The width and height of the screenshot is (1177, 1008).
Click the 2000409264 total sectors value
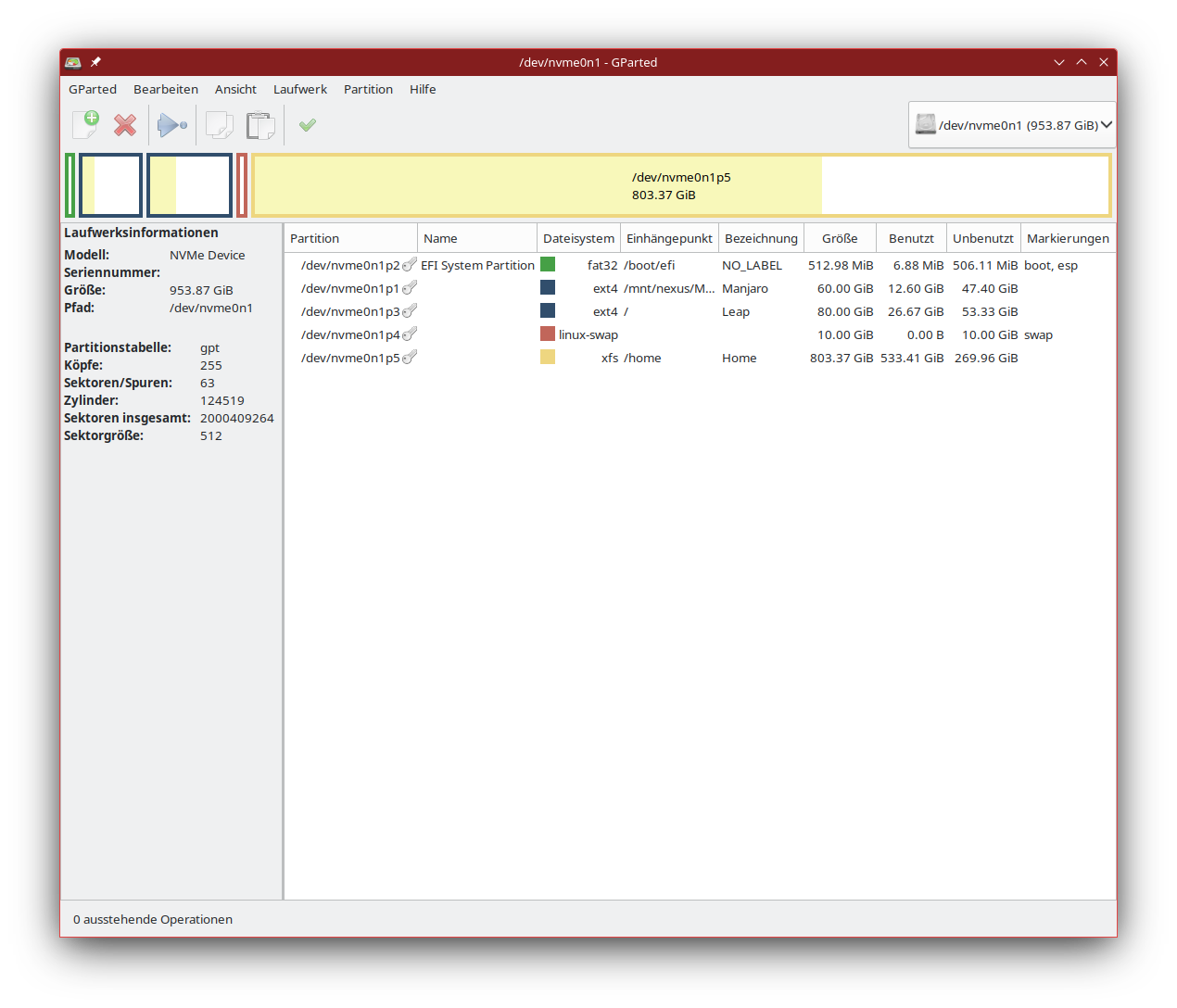click(237, 418)
